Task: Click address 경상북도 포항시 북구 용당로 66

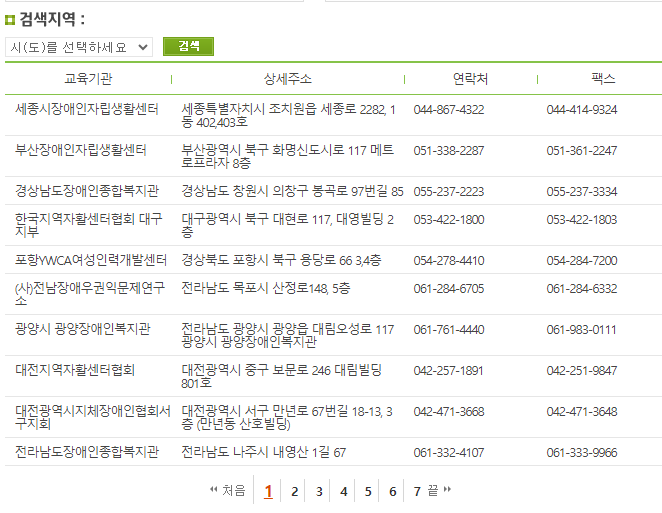Action: pos(281,260)
